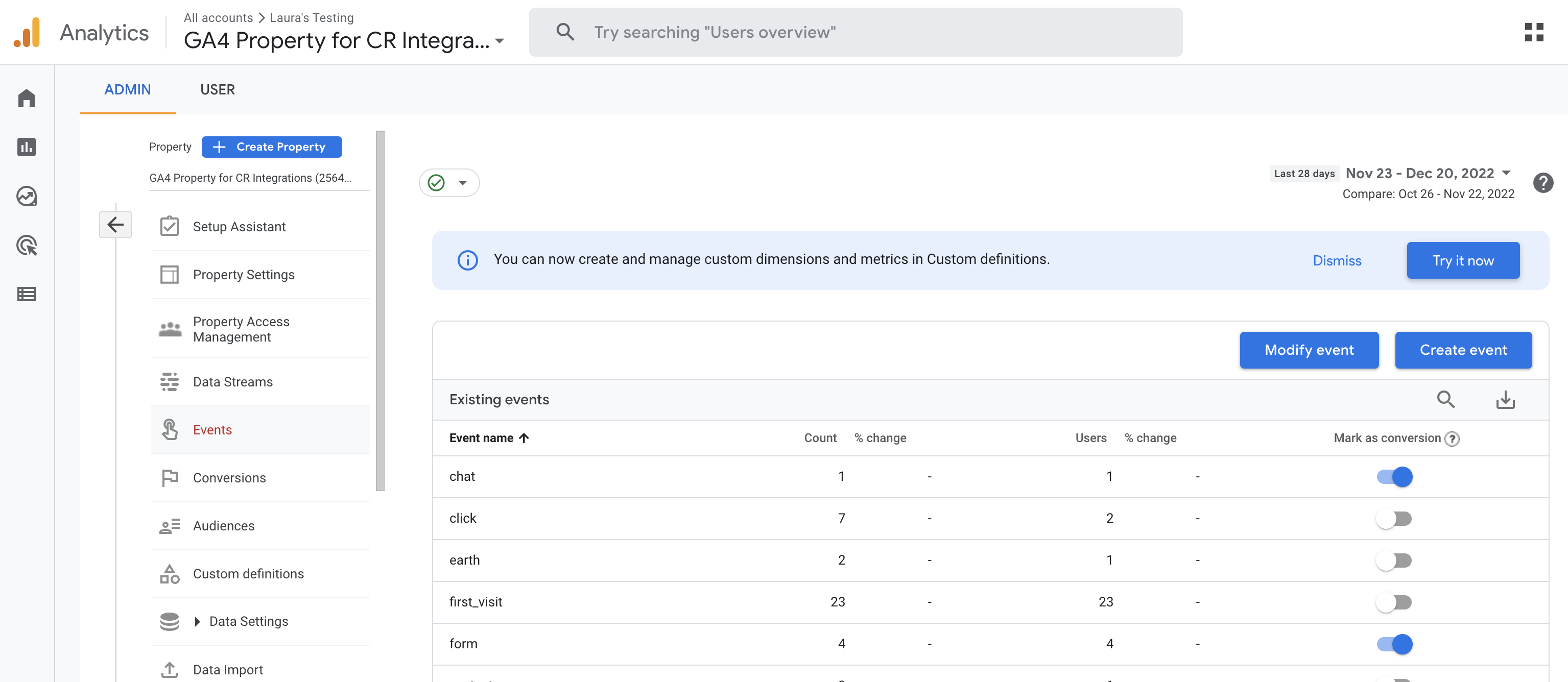
Task: Click the Create event button
Action: pos(1463,350)
